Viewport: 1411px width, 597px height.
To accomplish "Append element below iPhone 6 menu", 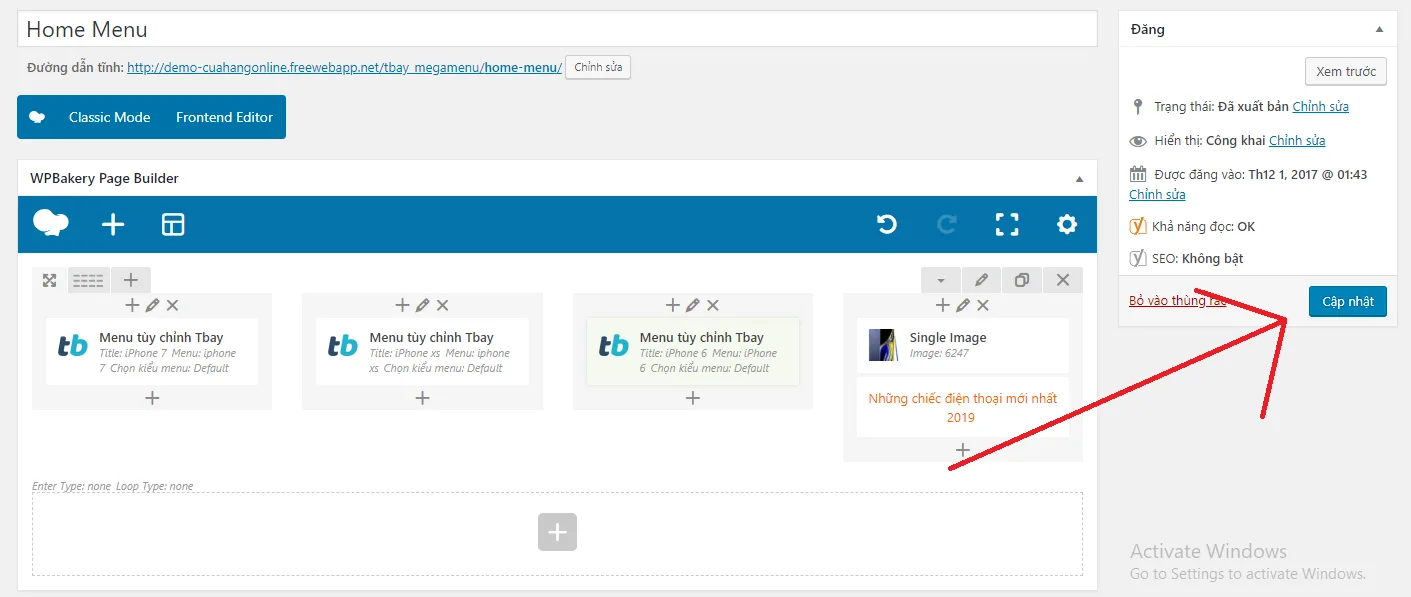I will 692,398.
